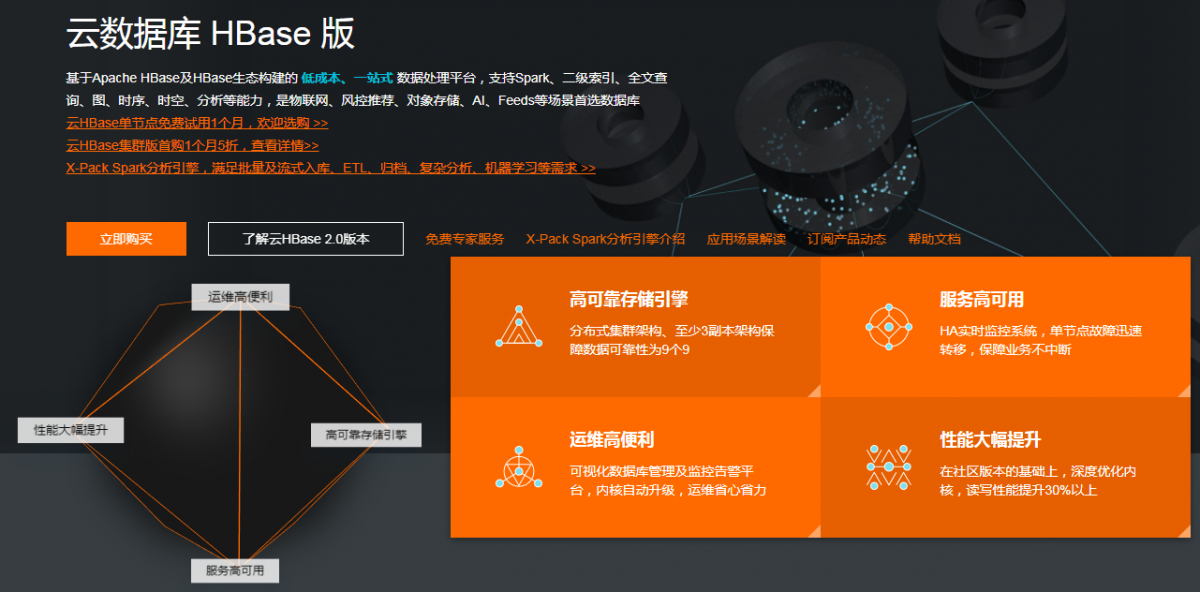The height and width of the screenshot is (592, 1200).
Task: Open X-Pack Spark分析引擎介绍 link
Action: click(605, 239)
